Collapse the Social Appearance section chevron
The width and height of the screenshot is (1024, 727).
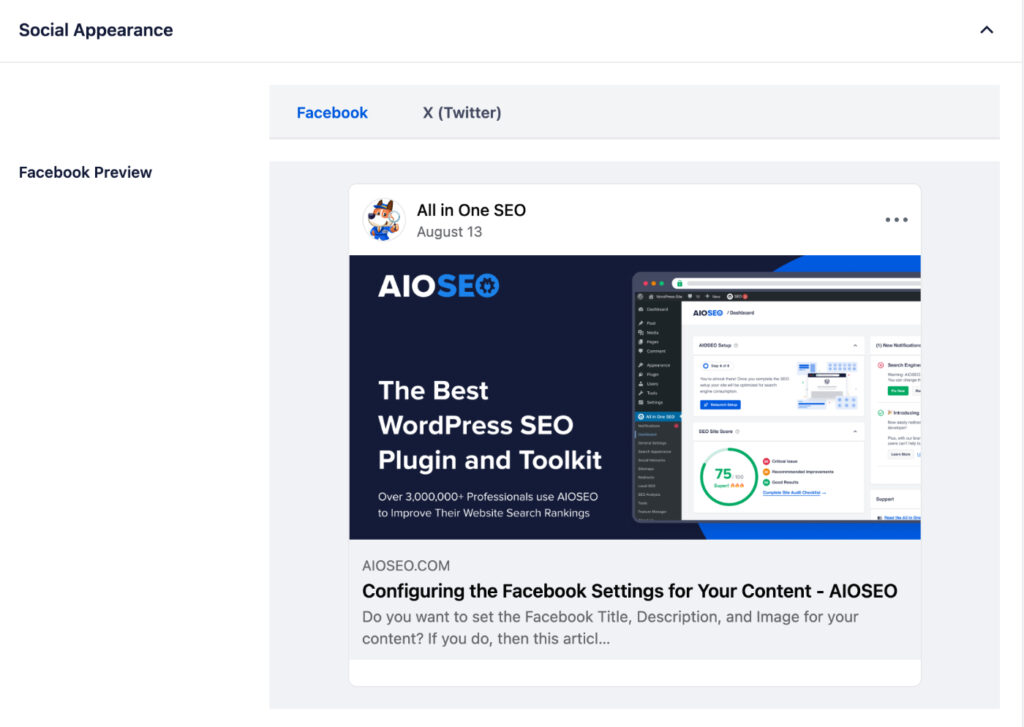(986, 30)
